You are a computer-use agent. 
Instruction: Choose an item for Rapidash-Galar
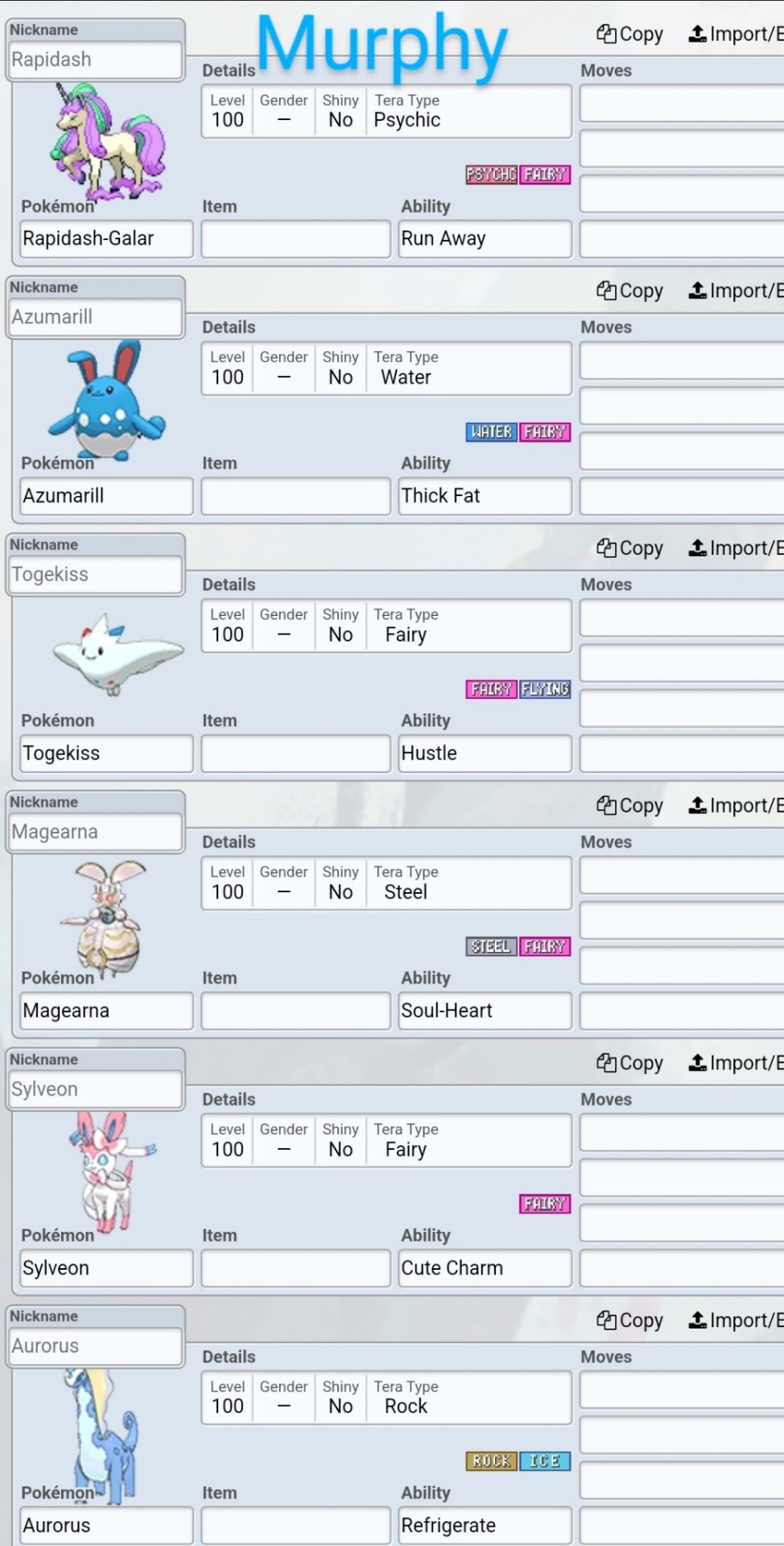295,239
